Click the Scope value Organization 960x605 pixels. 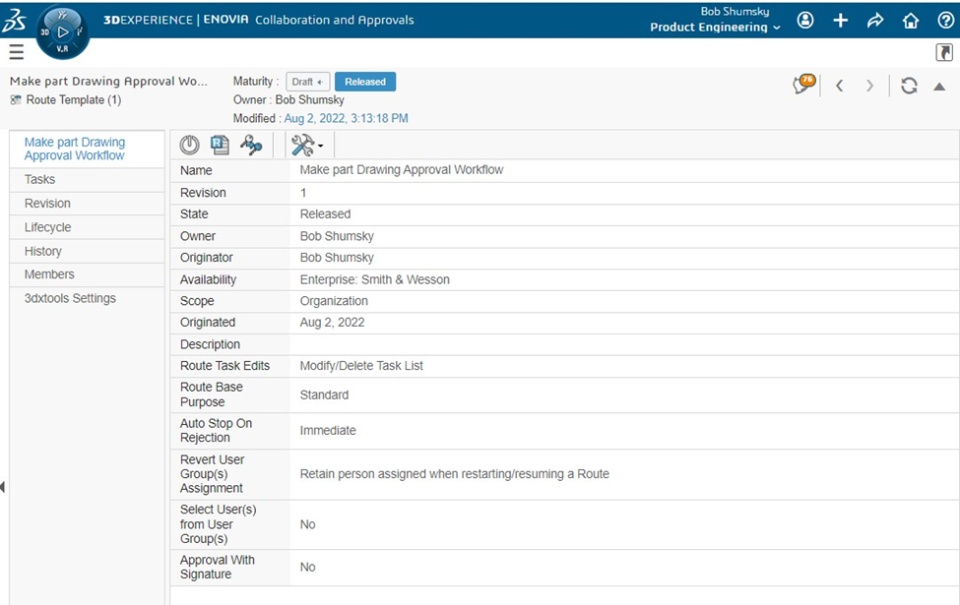pyautogui.click(x=334, y=301)
